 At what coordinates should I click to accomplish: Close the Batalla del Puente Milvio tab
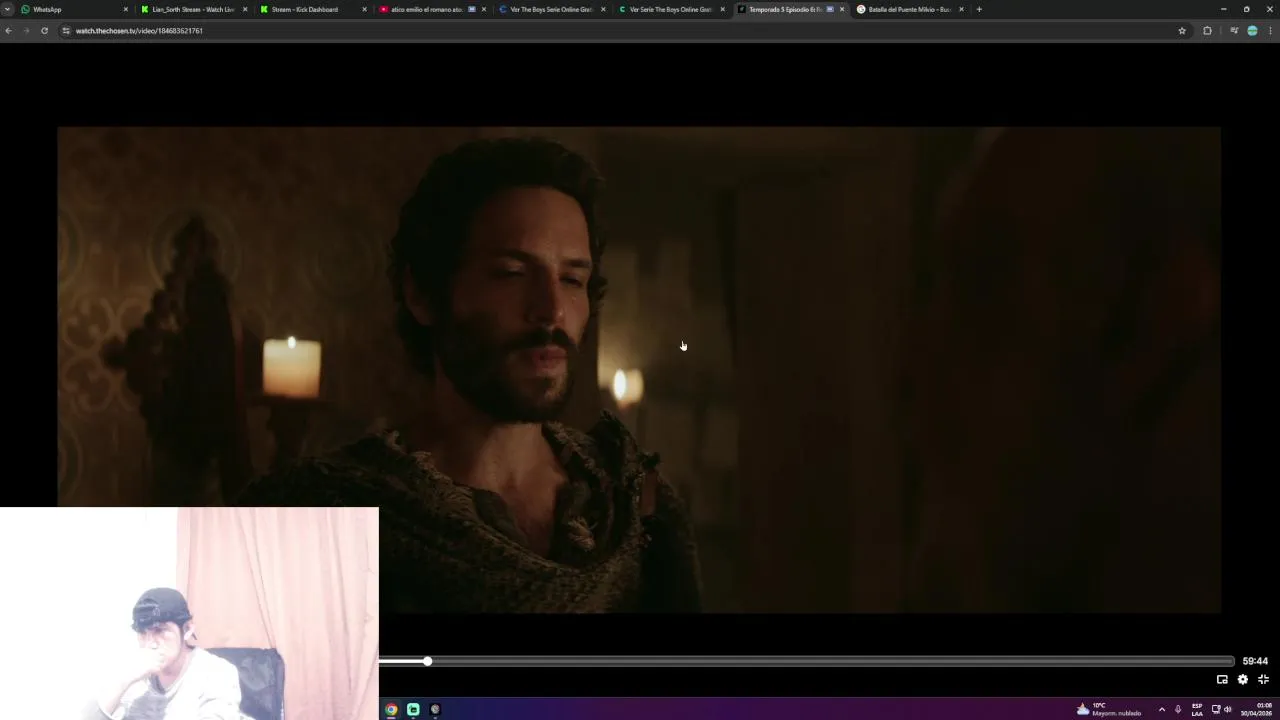(x=961, y=9)
